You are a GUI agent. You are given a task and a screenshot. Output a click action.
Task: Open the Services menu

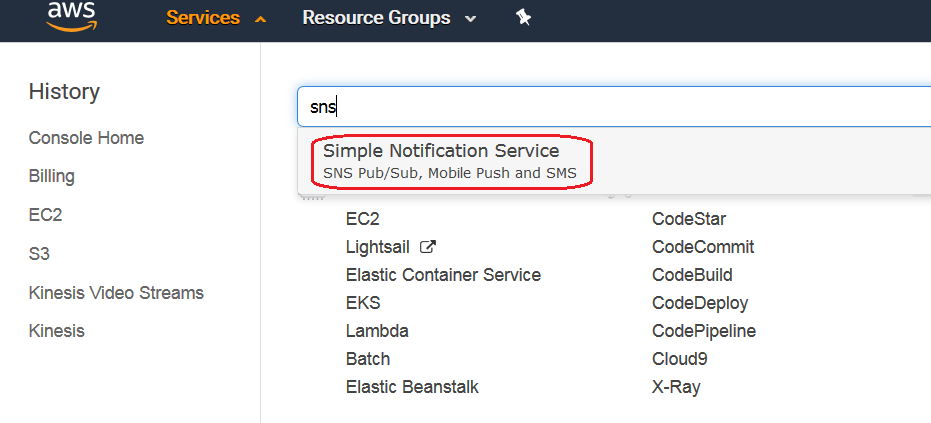[x=203, y=18]
